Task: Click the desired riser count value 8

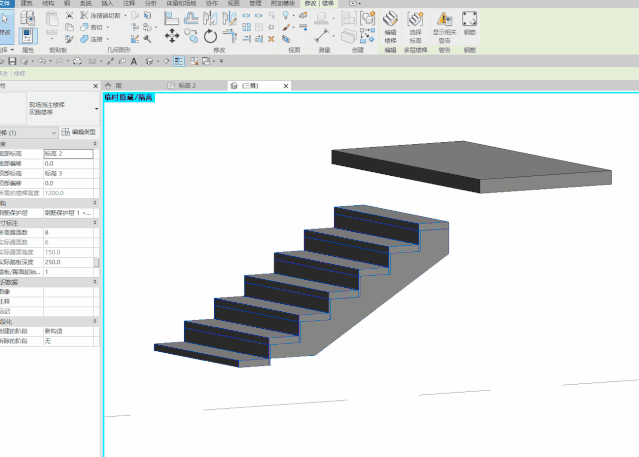Action: 68,232
